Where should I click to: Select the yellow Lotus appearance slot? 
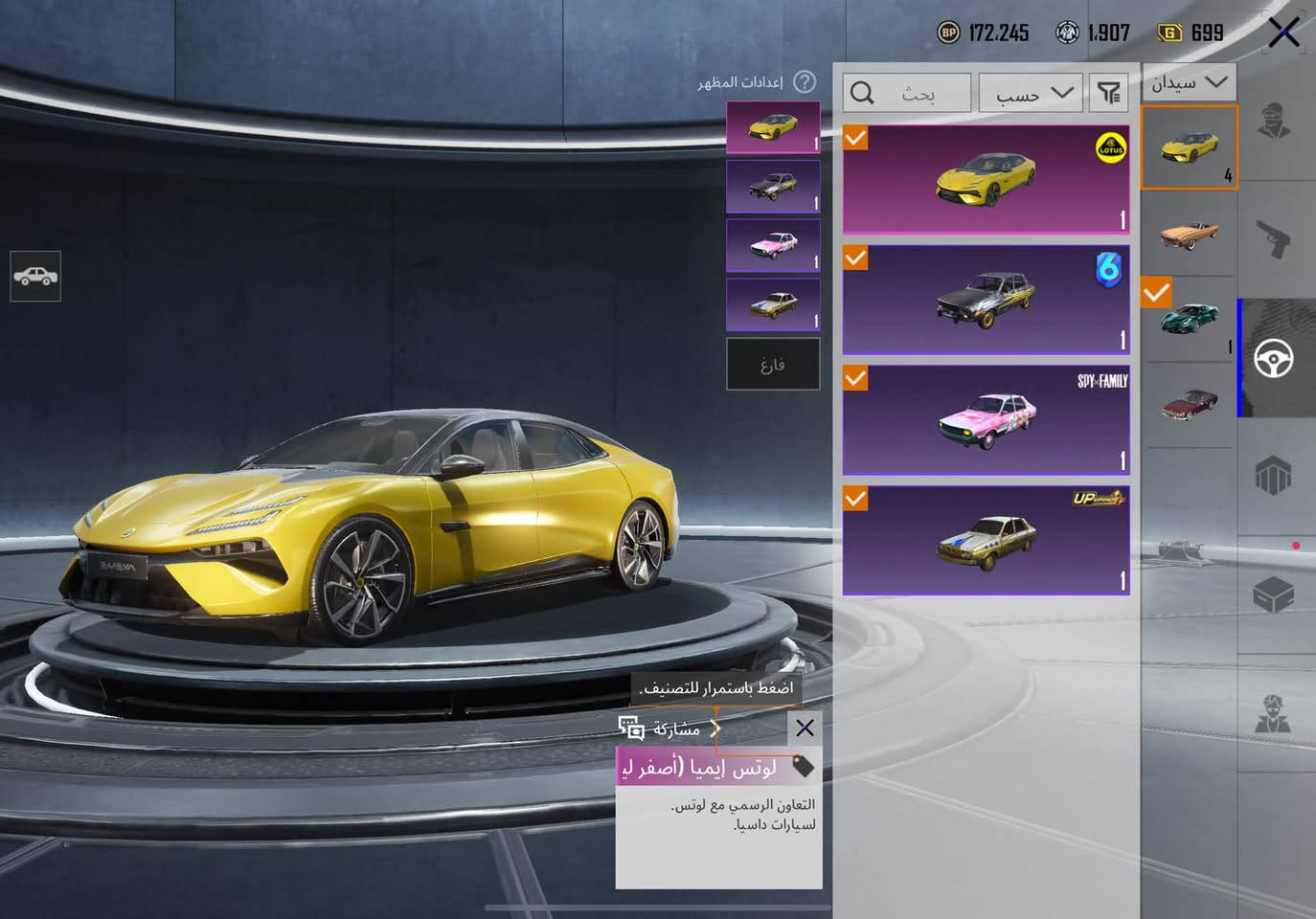(x=773, y=127)
